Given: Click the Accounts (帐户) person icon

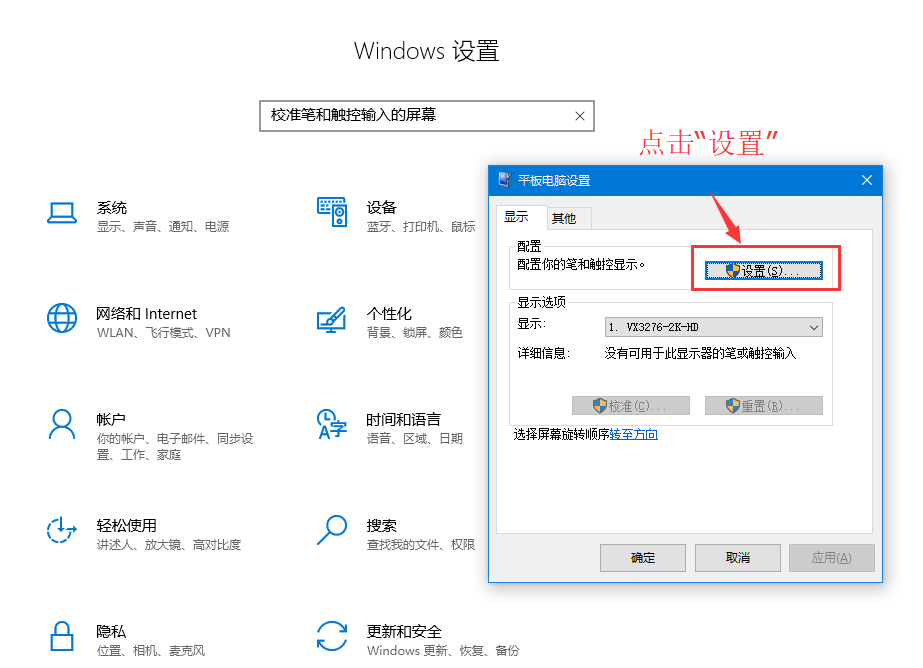Looking at the screenshot, I should [62, 424].
